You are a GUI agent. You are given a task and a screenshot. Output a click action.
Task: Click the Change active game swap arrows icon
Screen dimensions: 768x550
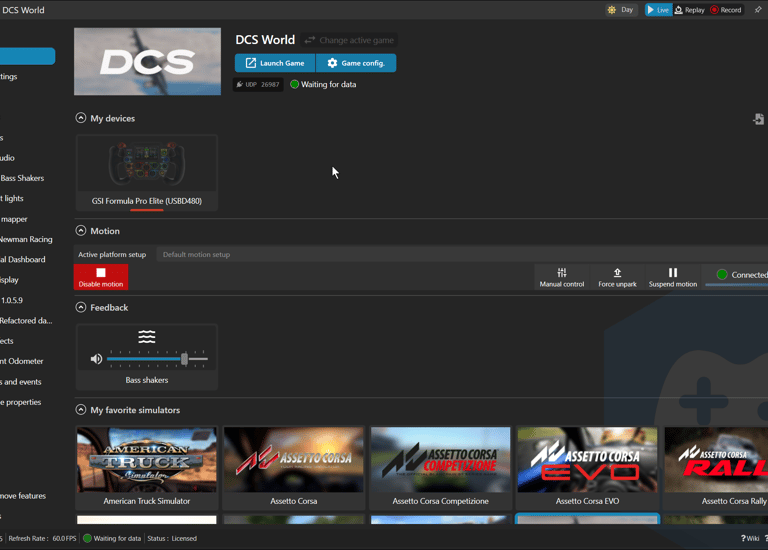click(310, 40)
